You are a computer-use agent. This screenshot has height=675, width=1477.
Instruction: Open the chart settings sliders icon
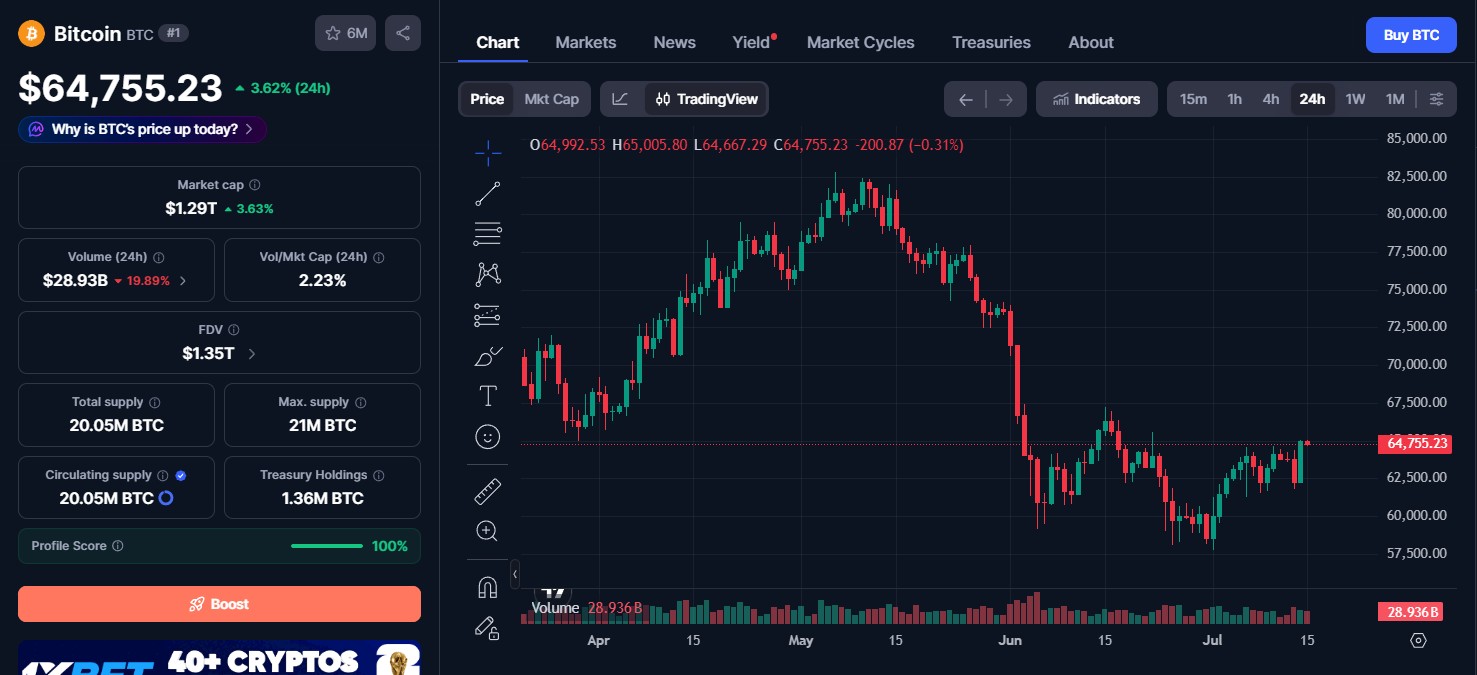(x=1436, y=99)
